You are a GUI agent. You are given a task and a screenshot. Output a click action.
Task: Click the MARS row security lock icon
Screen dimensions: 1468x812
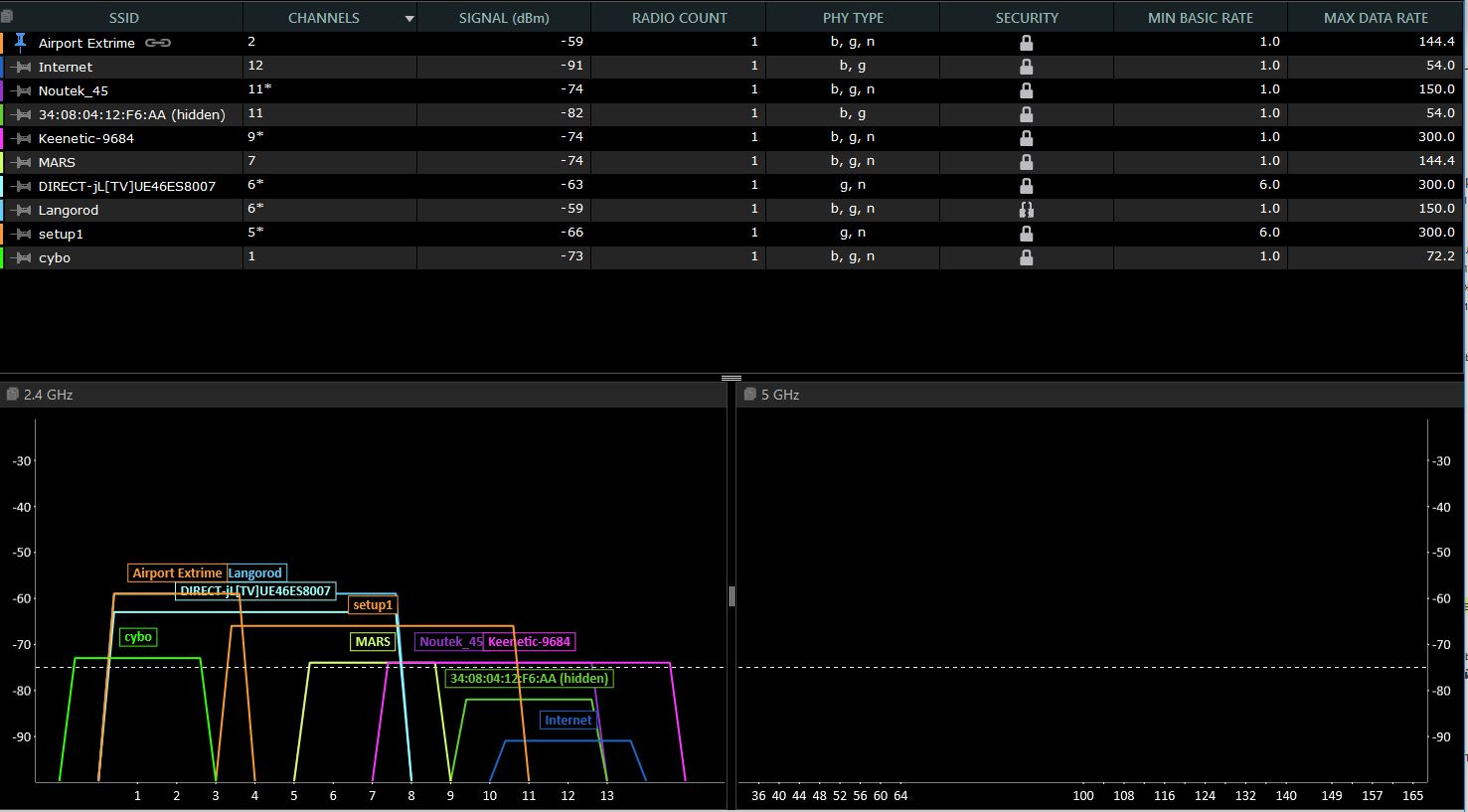click(x=1027, y=162)
